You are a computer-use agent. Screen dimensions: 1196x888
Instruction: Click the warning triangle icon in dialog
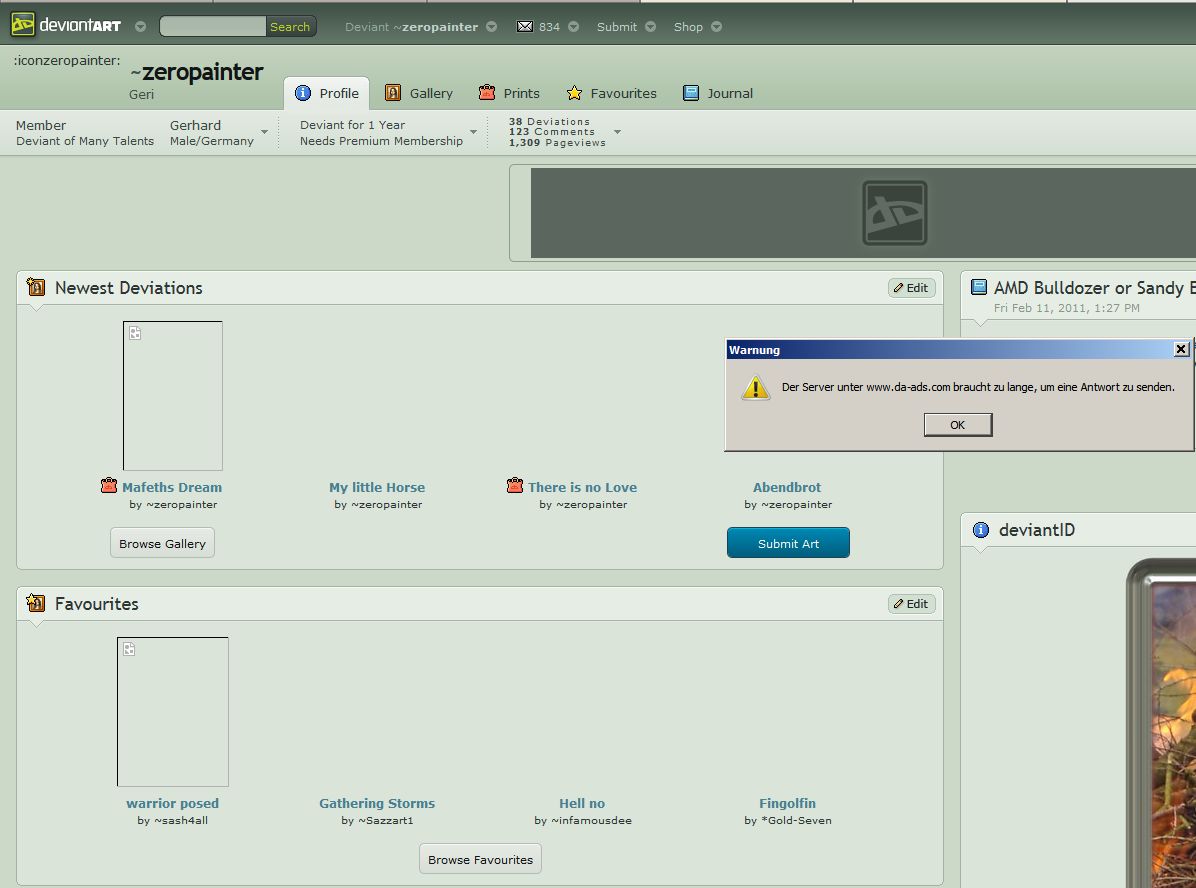click(x=756, y=388)
